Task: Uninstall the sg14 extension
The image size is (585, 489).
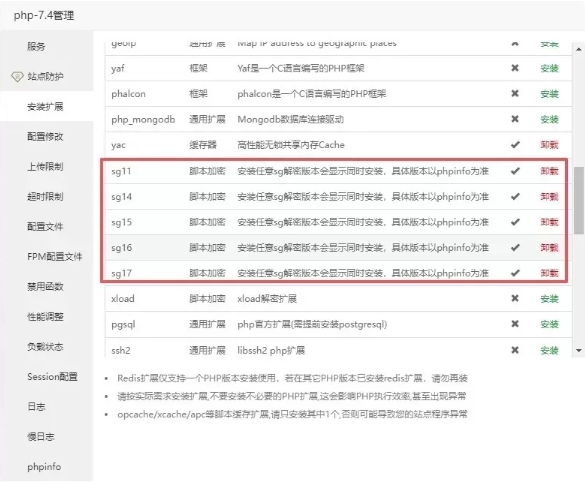Action: pyautogui.click(x=550, y=197)
